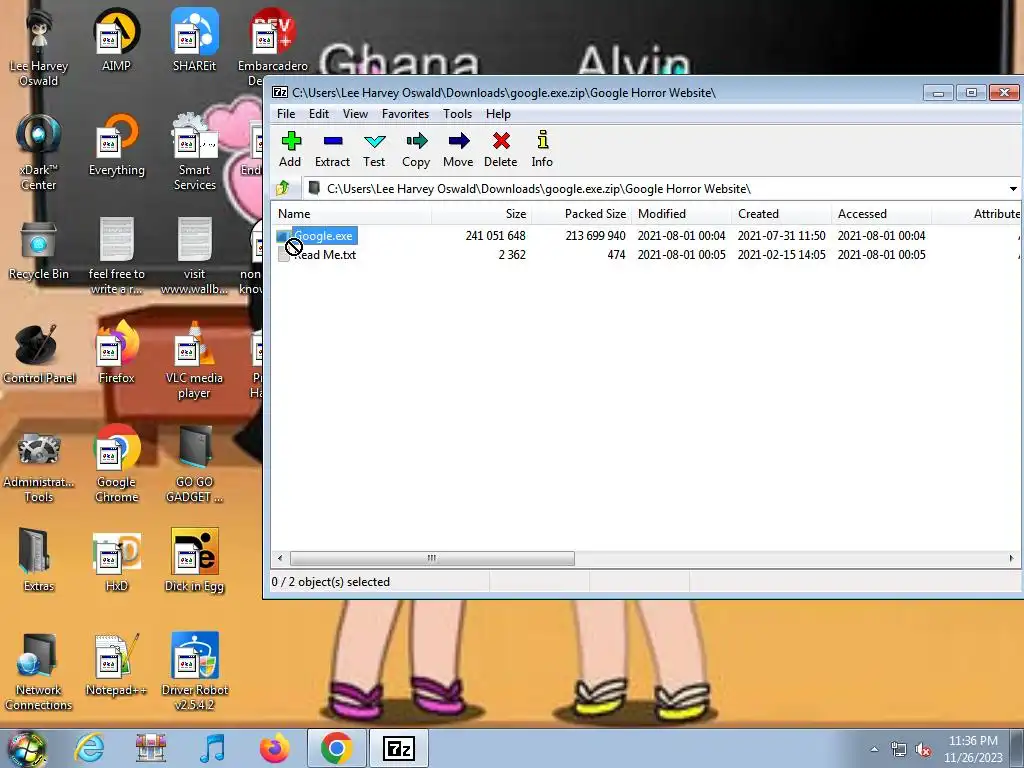This screenshot has width=1024, height=768.
Task: Select the xDark Center desktop icon
Action: [39, 152]
